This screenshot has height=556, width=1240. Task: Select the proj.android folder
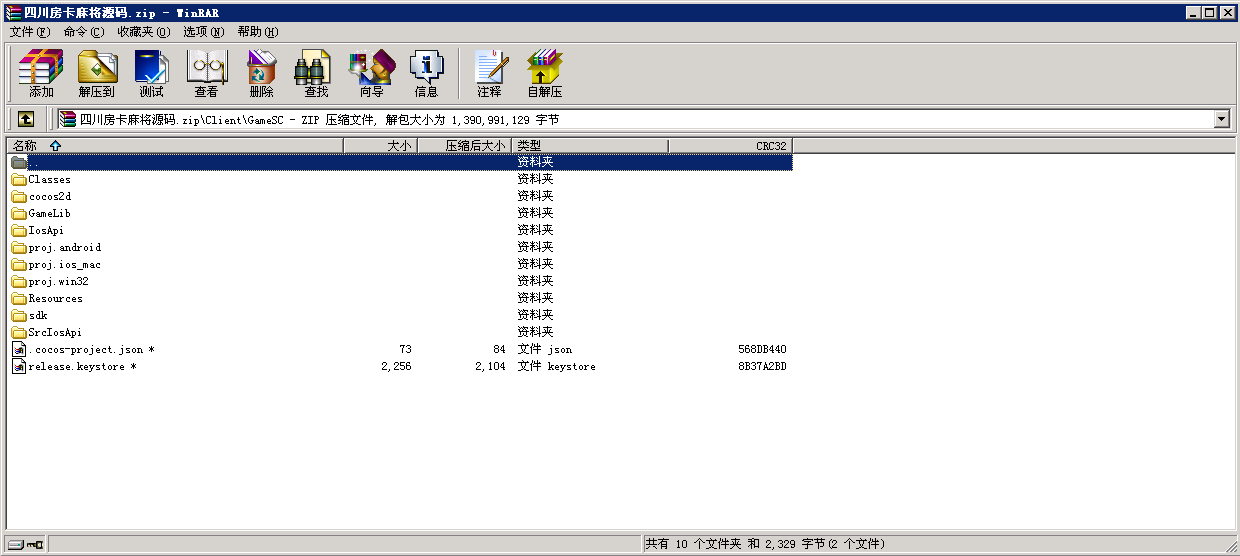pyautogui.click(x=64, y=248)
